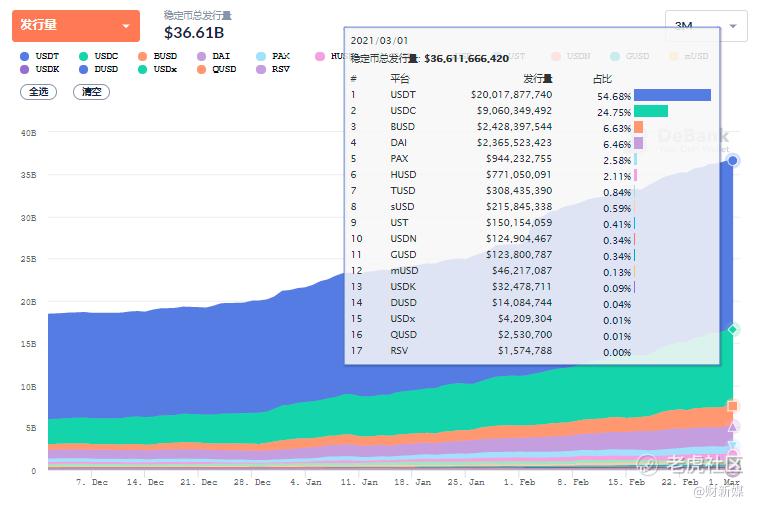
Task: Click PAX issuance $944,232,755
Action: 519,159
